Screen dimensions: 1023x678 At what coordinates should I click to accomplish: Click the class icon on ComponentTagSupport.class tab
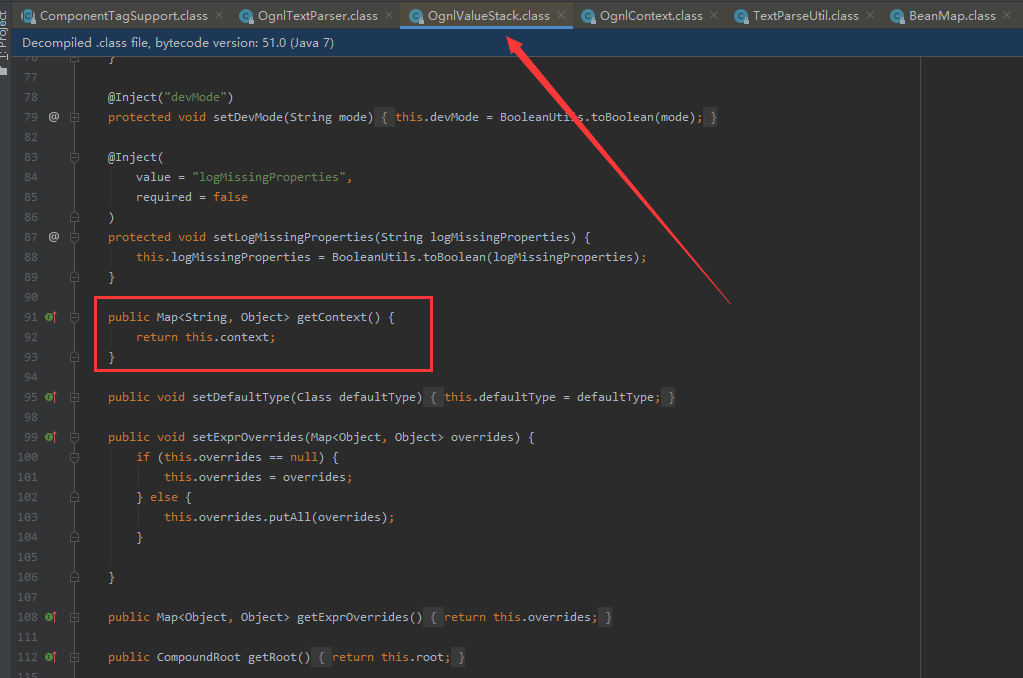(28, 16)
